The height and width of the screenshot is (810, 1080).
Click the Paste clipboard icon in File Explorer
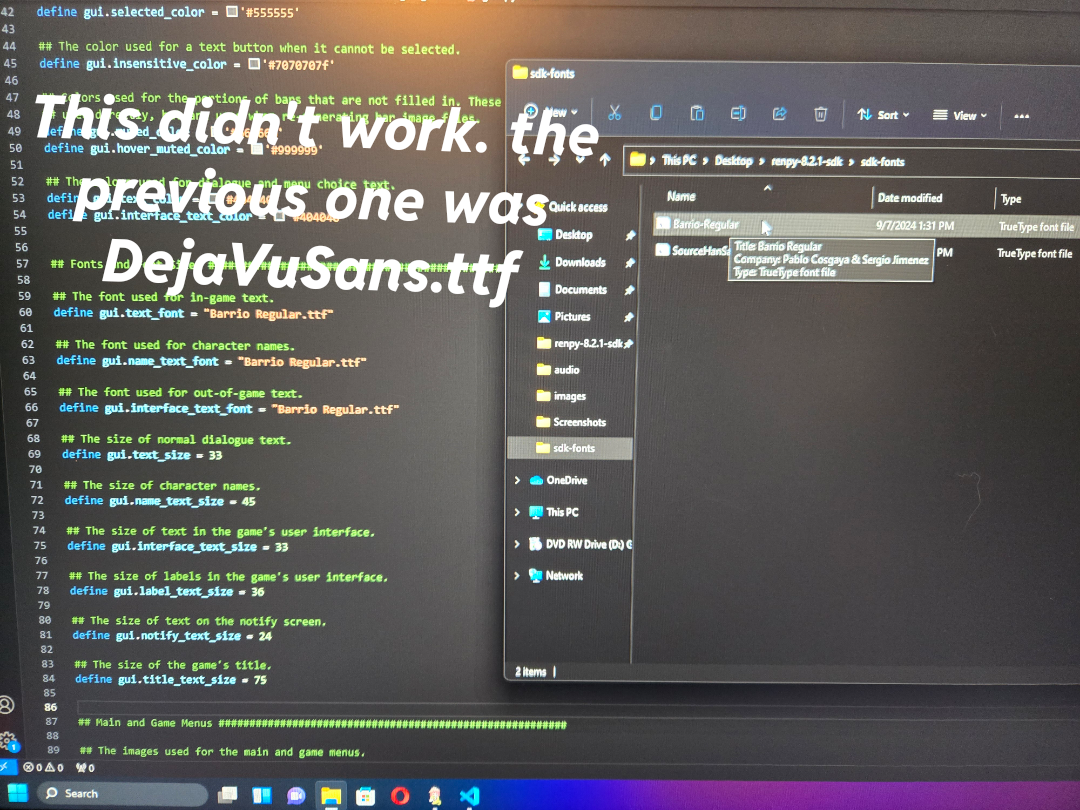tap(697, 113)
